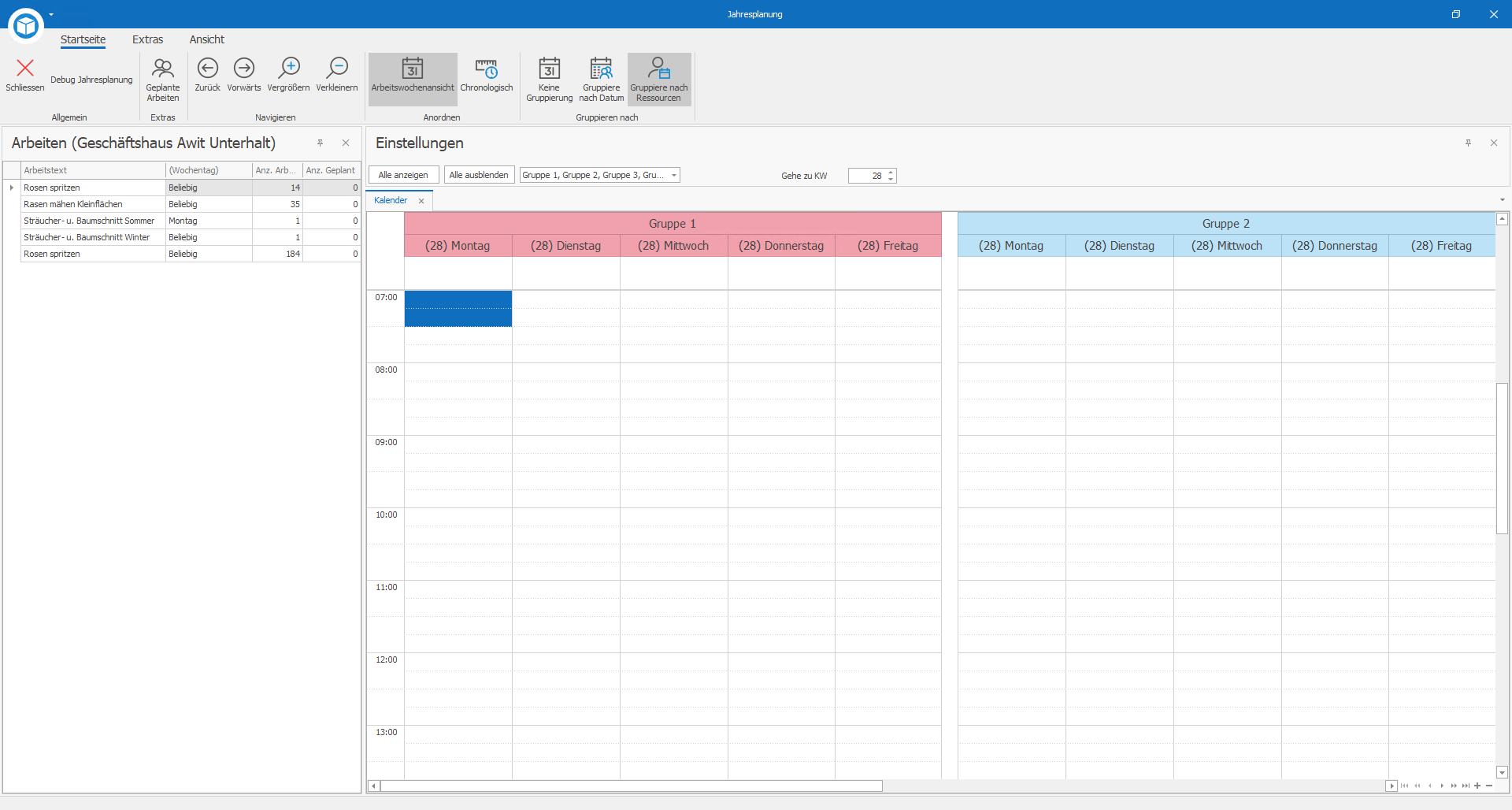Navigate forward with Vorwärts
This screenshot has height=810, width=1512.
tap(244, 76)
